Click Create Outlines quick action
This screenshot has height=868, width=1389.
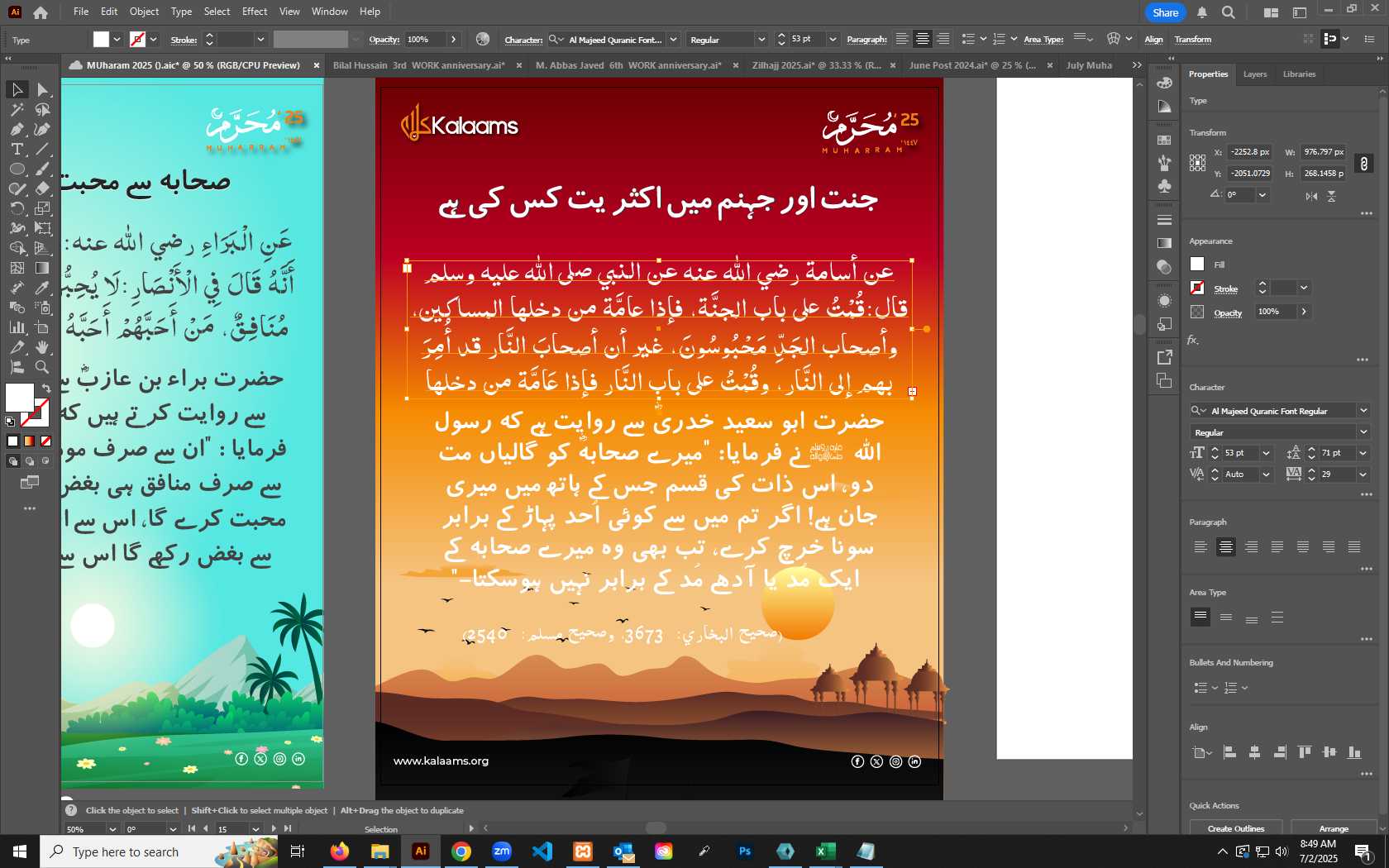1235,828
